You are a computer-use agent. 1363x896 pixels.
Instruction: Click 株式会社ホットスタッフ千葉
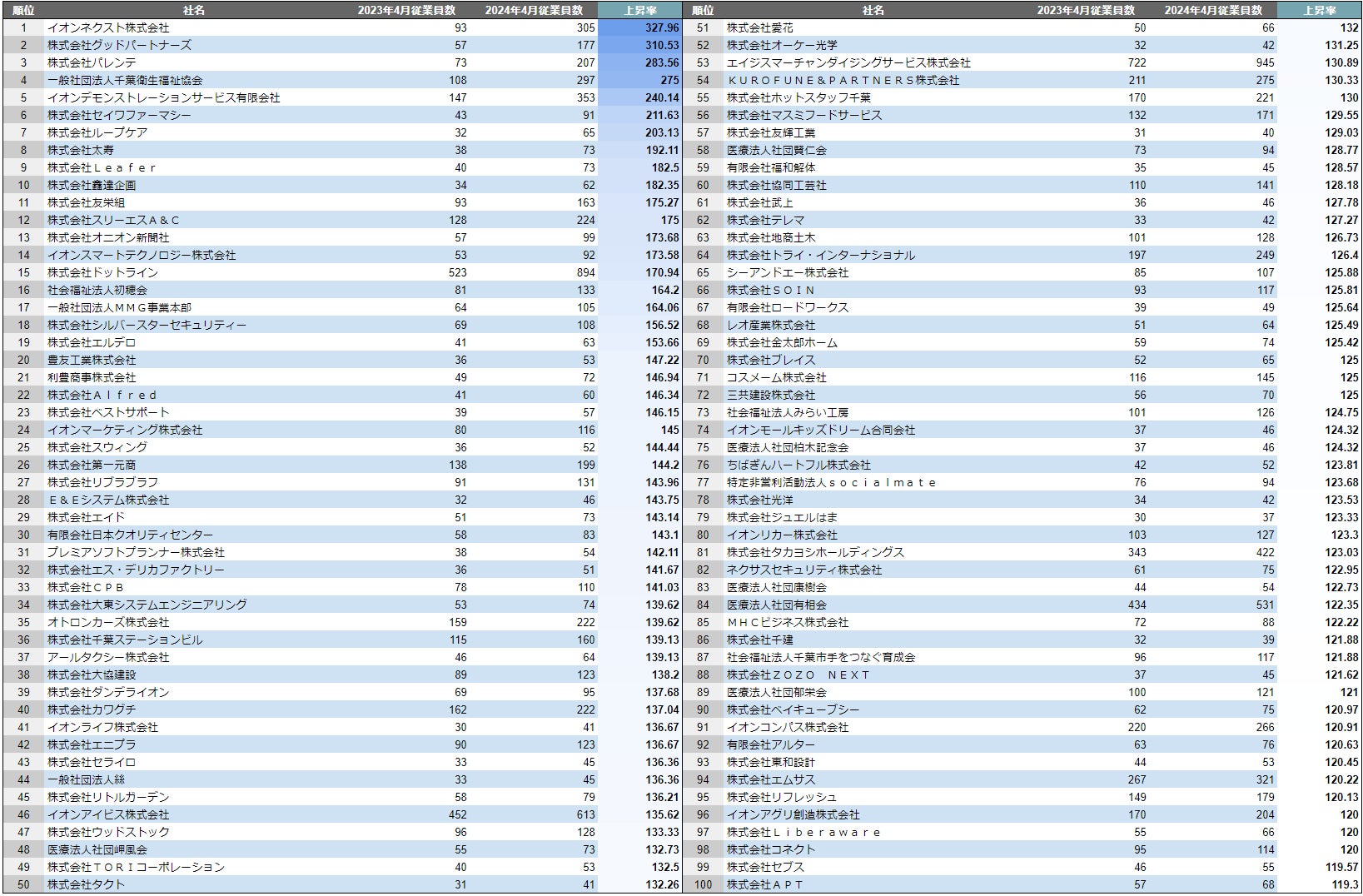[798, 97]
